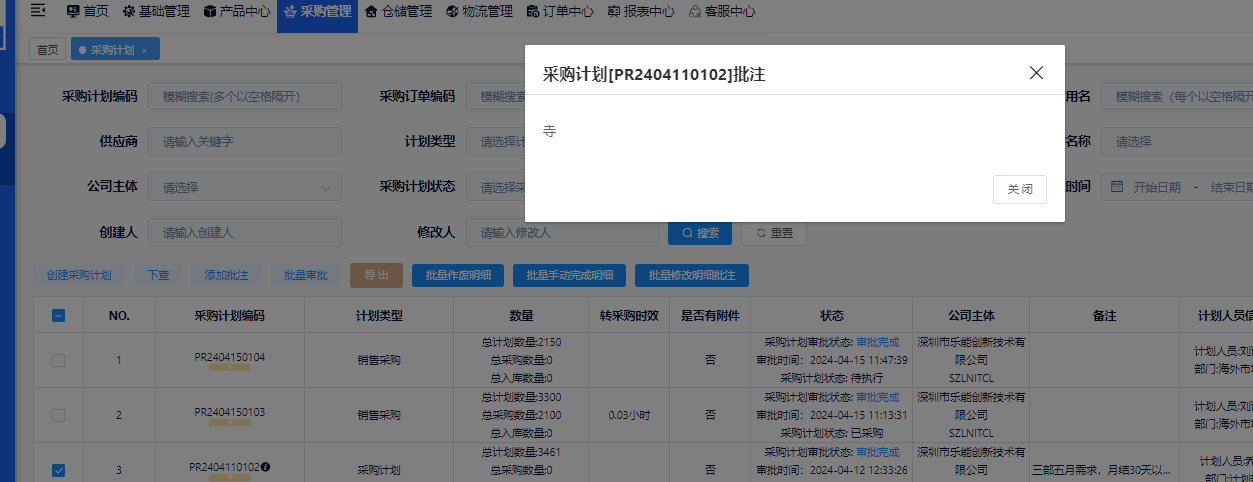Open the 计划类型 select box
Viewport: 1253px width, 482px height.
click(x=495, y=142)
